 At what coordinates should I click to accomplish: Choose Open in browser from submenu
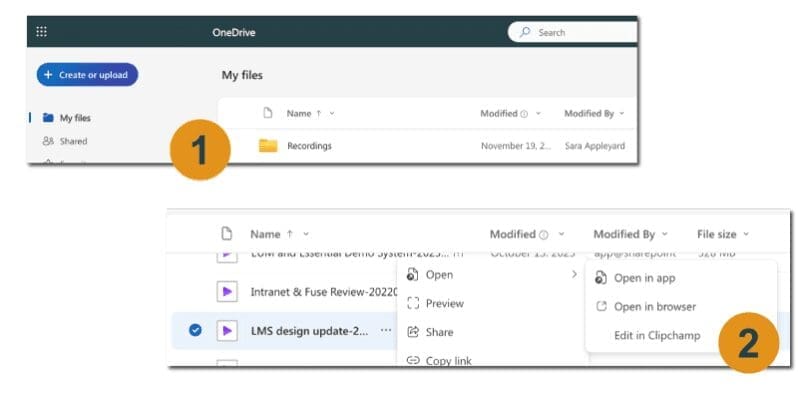click(654, 306)
